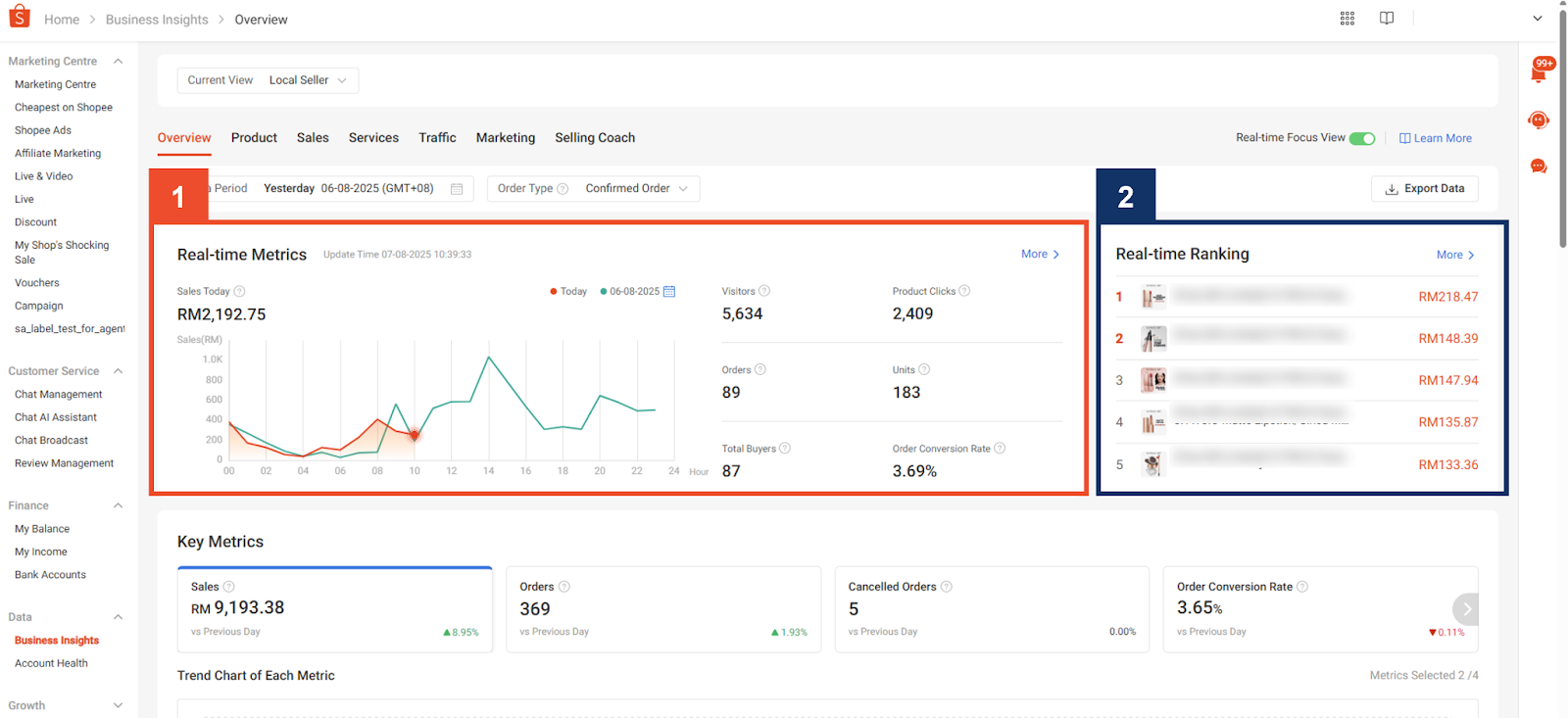The height and width of the screenshot is (718, 1568).
Task: Switch to the Services tab
Action: (373, 138)
